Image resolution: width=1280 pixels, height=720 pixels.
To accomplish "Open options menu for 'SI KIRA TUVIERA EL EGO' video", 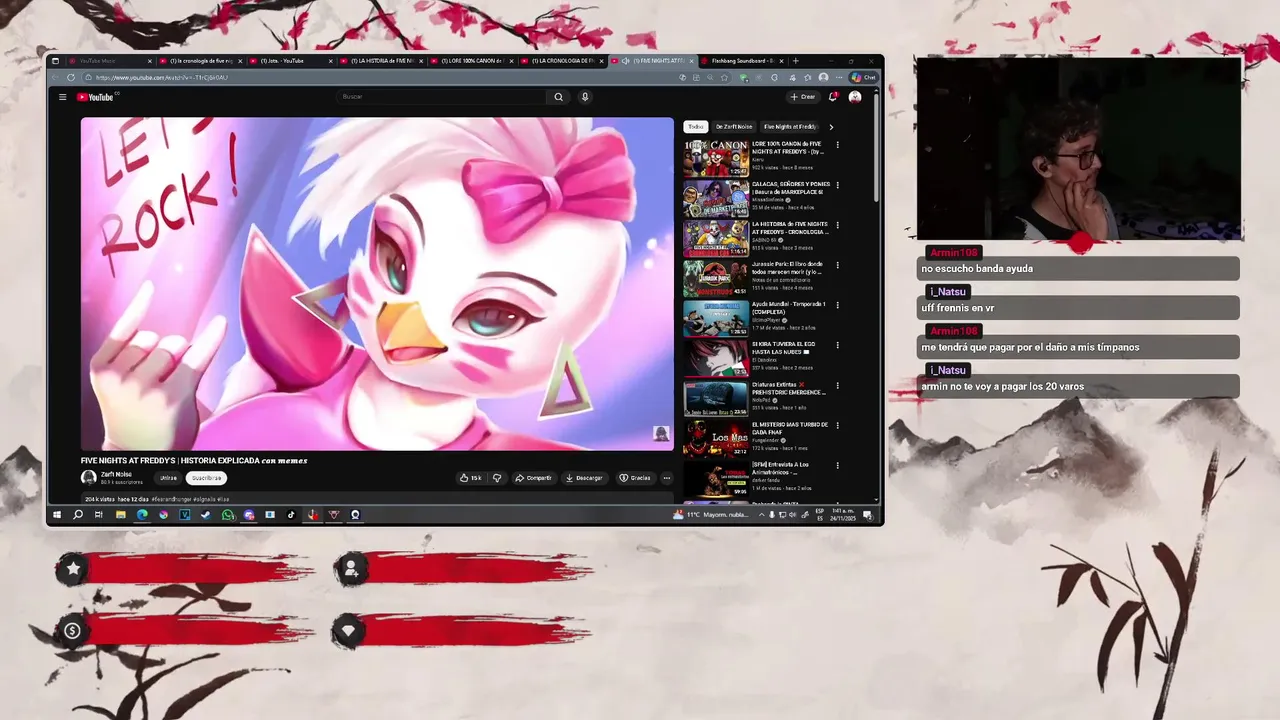I will [837, 345].
